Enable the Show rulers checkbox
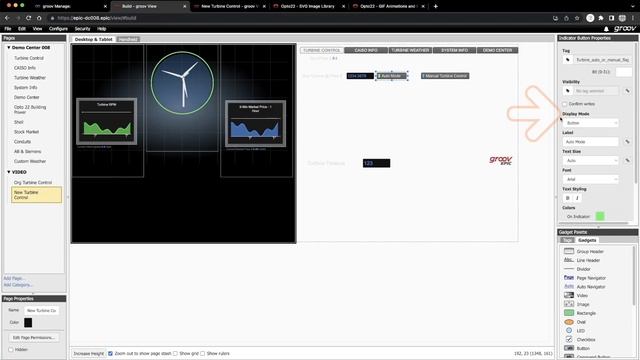Screen dimensions: 640x360 pyautogui.click(x=202, y=353)
